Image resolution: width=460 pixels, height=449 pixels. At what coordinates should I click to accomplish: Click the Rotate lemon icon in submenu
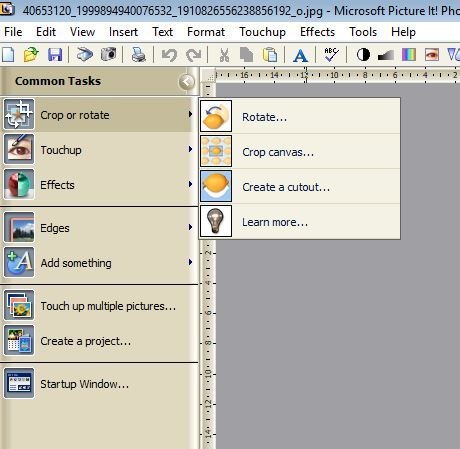pos(216,116)
